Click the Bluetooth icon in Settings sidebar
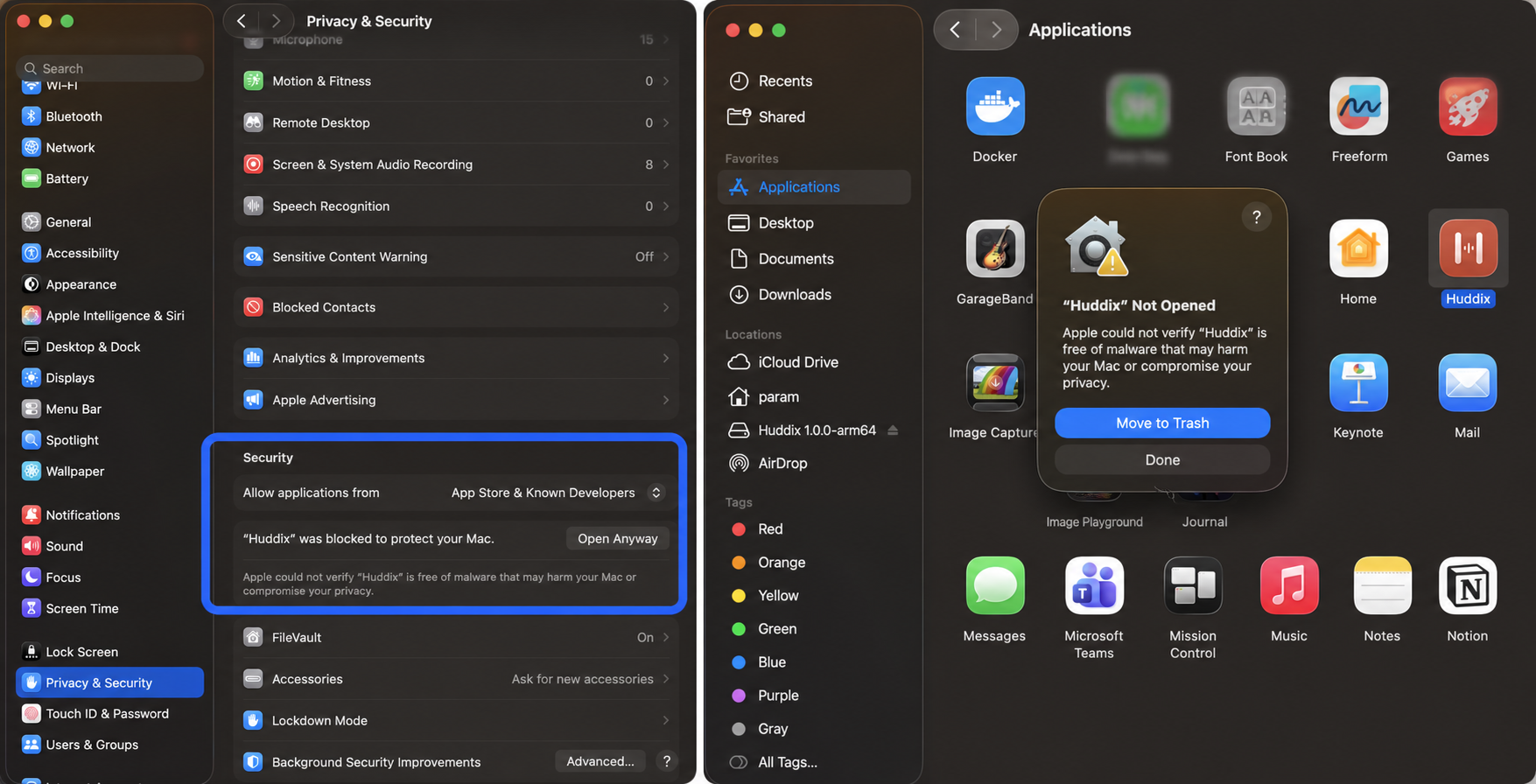This screenshot has height=784, width=1536. (32, 116)
